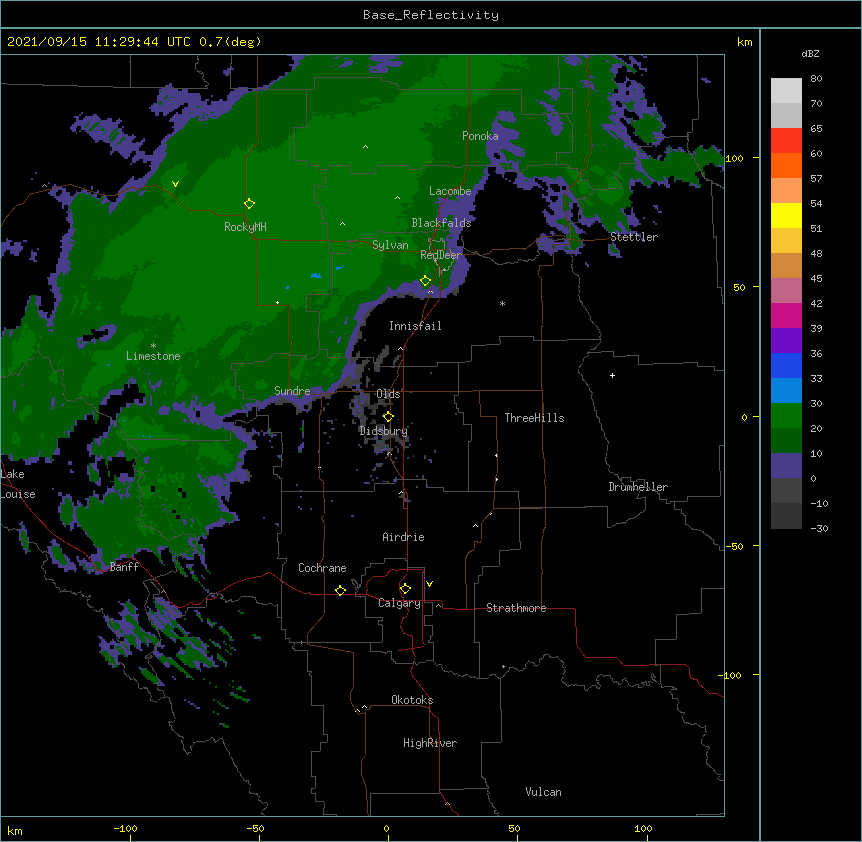Select the slate purple 0-10 dBZ legend swatch
862x842 pixels.
[x=786, y=466]
